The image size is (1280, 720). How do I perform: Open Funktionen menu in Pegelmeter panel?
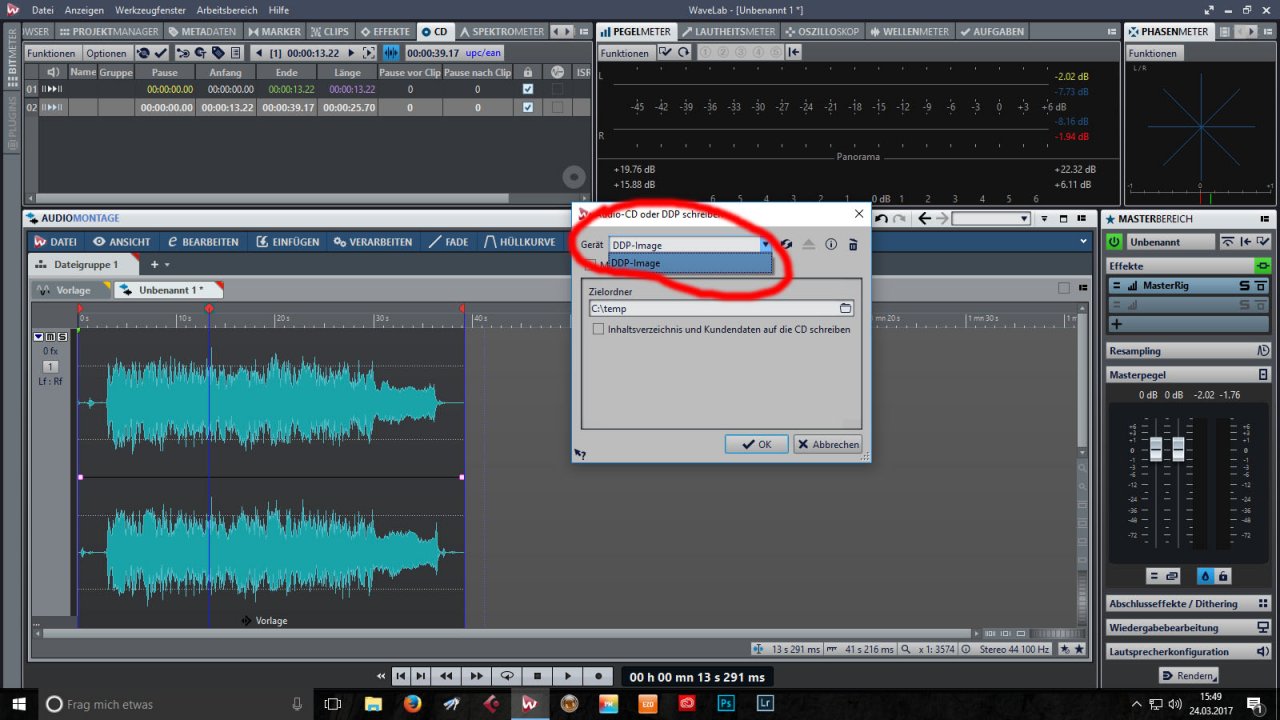click(x=625, y=53)
